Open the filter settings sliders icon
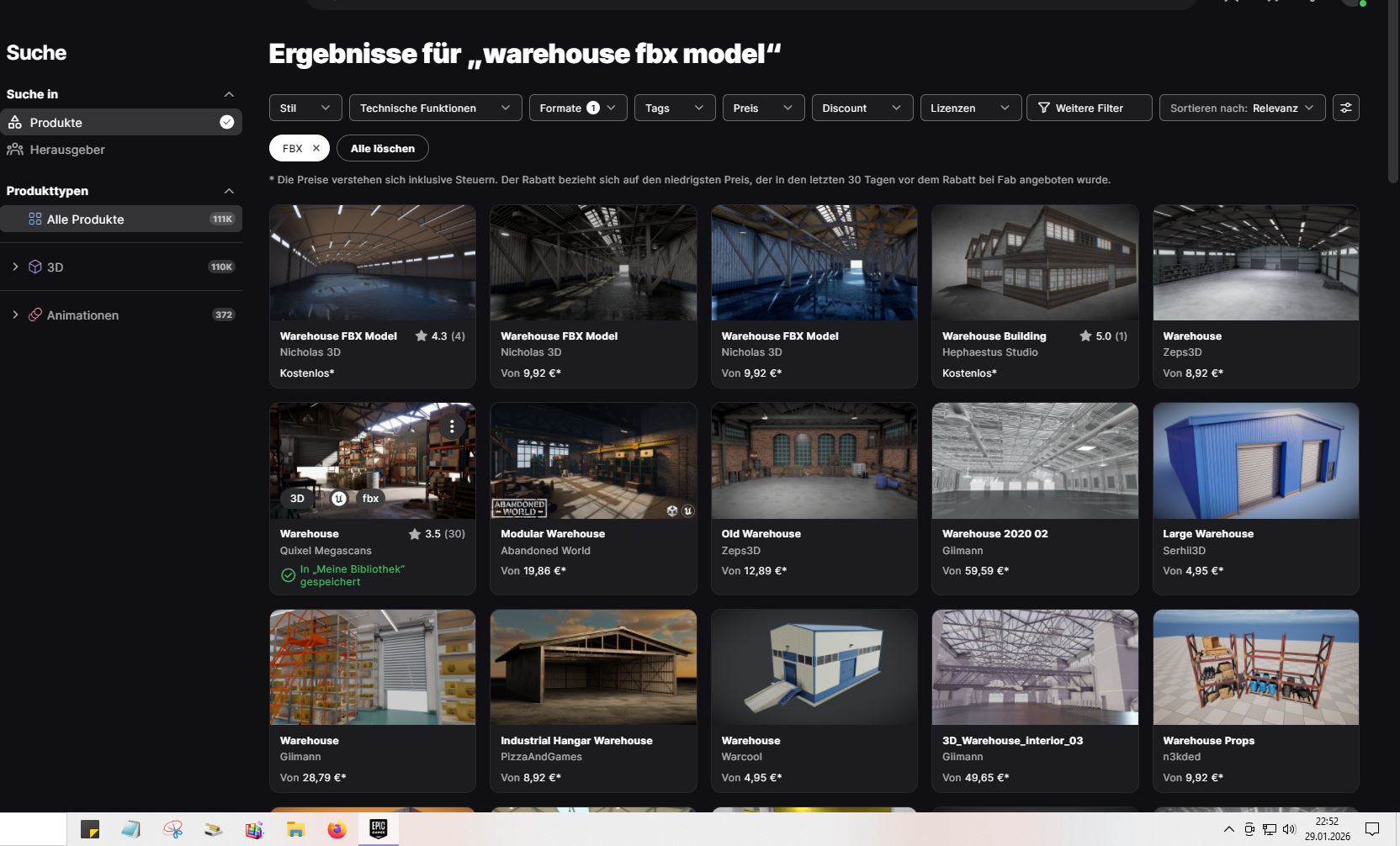 1346,108
